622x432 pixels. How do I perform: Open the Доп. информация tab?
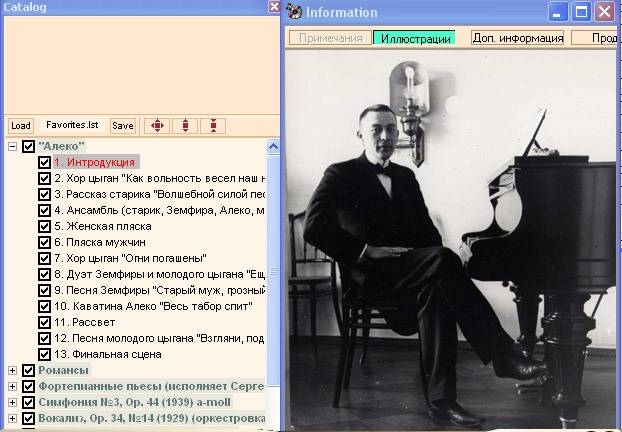tap(518, 38)
